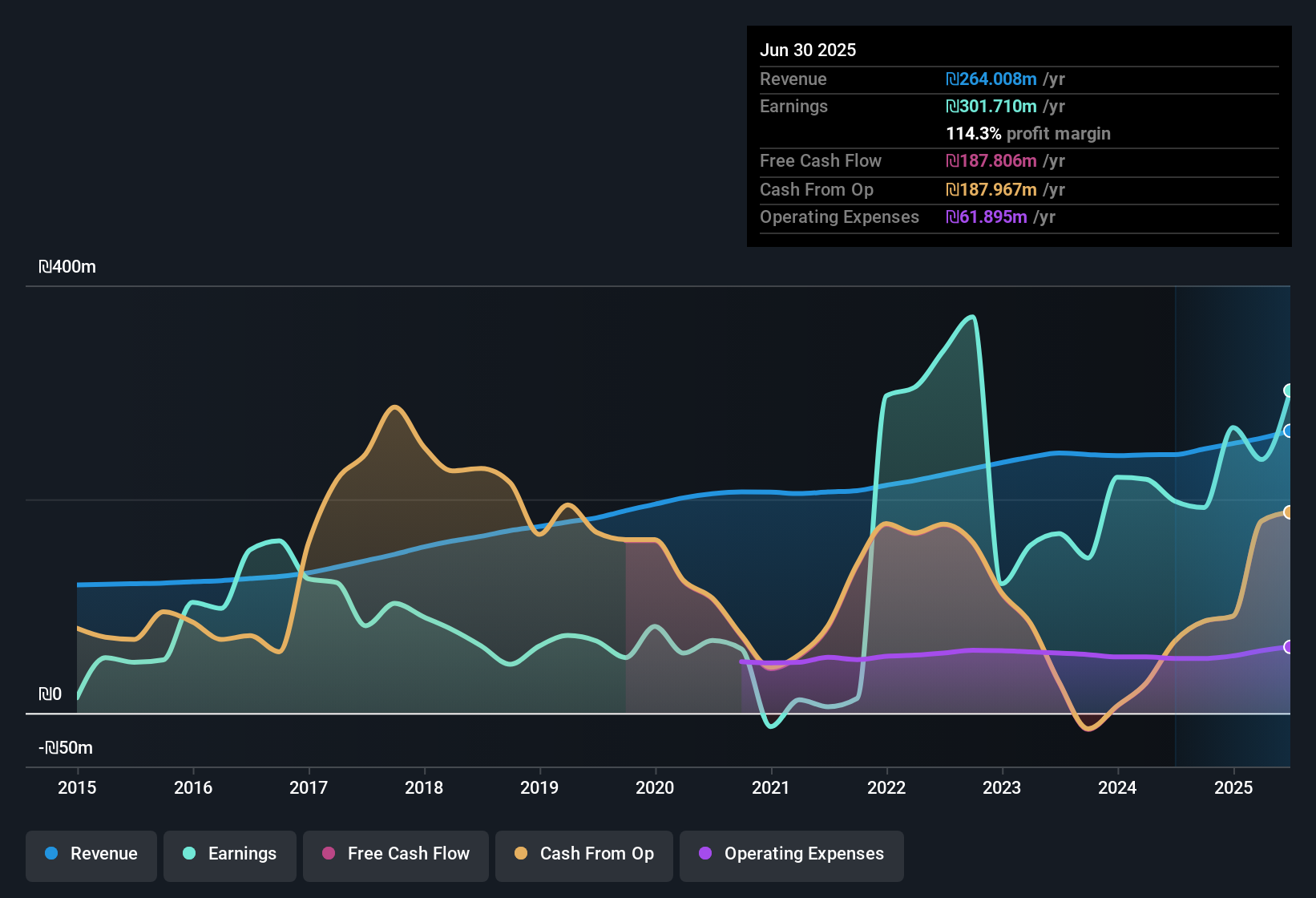Click the 2025 x-axis year label
This screenshot has height=898, width=1316.
pyautogui.click(x=1233, y=788)
